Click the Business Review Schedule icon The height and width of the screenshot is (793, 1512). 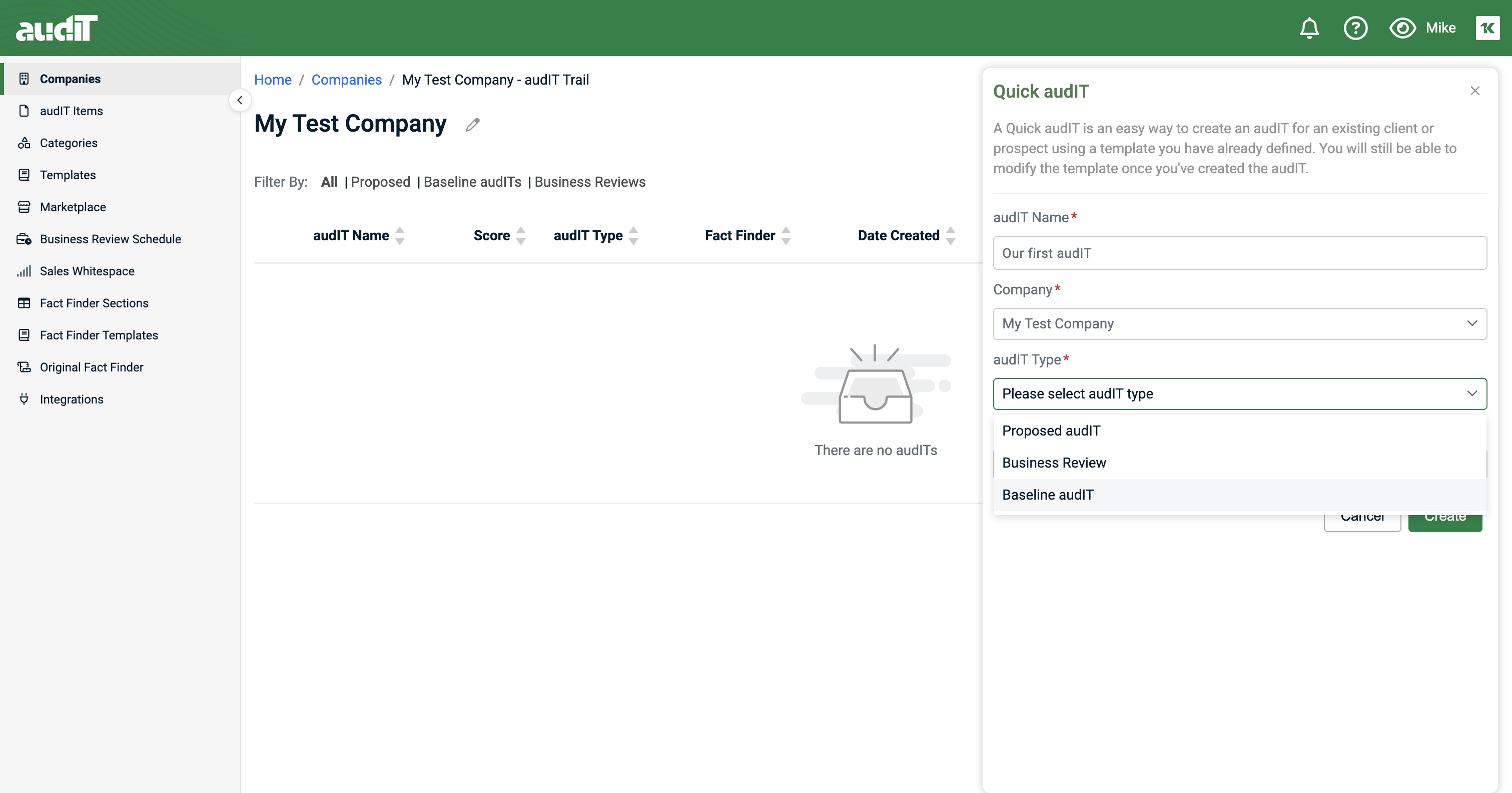click(24, 239)
